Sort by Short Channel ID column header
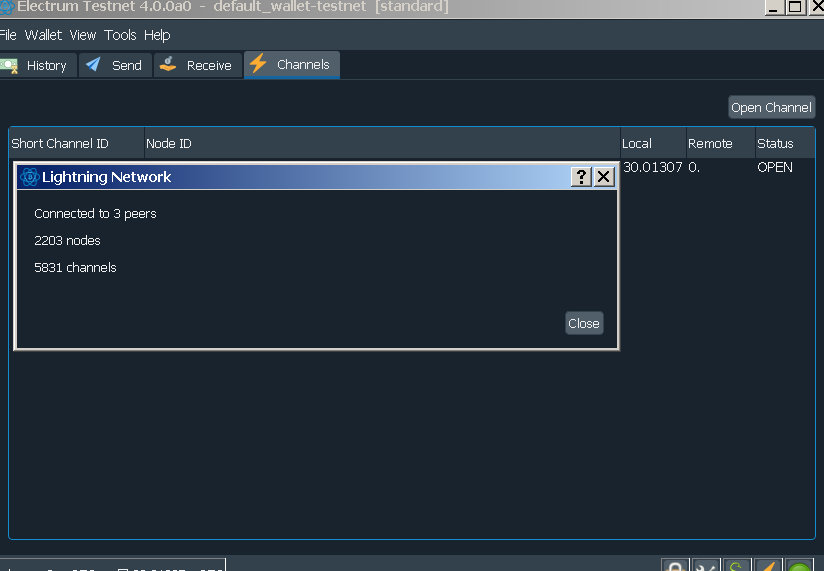Viewport: 824px width, 571px height. coord(77,143)
